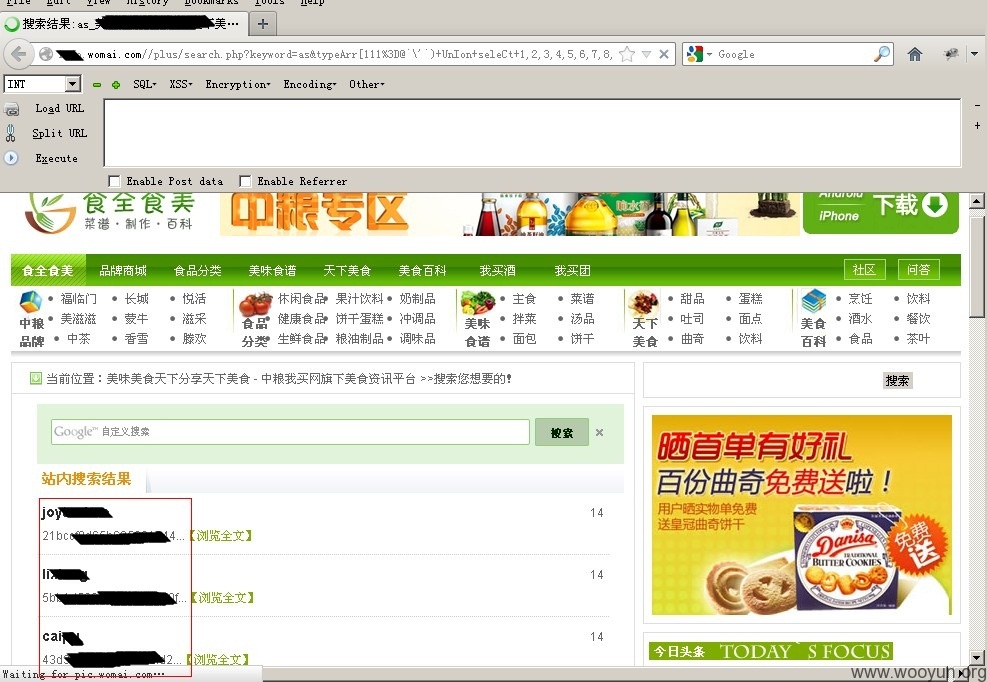This screenshot has height=682, width=987.
Task: Open 美味食谱 navigation tab
Action: click(x=273, y=271)
